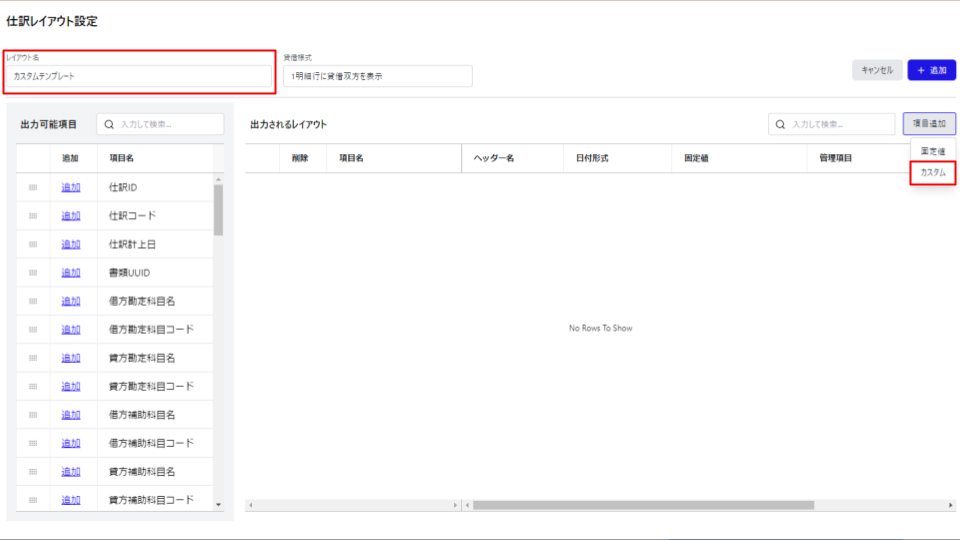Click drag handle icon for 貸方勘定科目コード row
The width and height of the screenshot is (960, 540).
(33, 386)
